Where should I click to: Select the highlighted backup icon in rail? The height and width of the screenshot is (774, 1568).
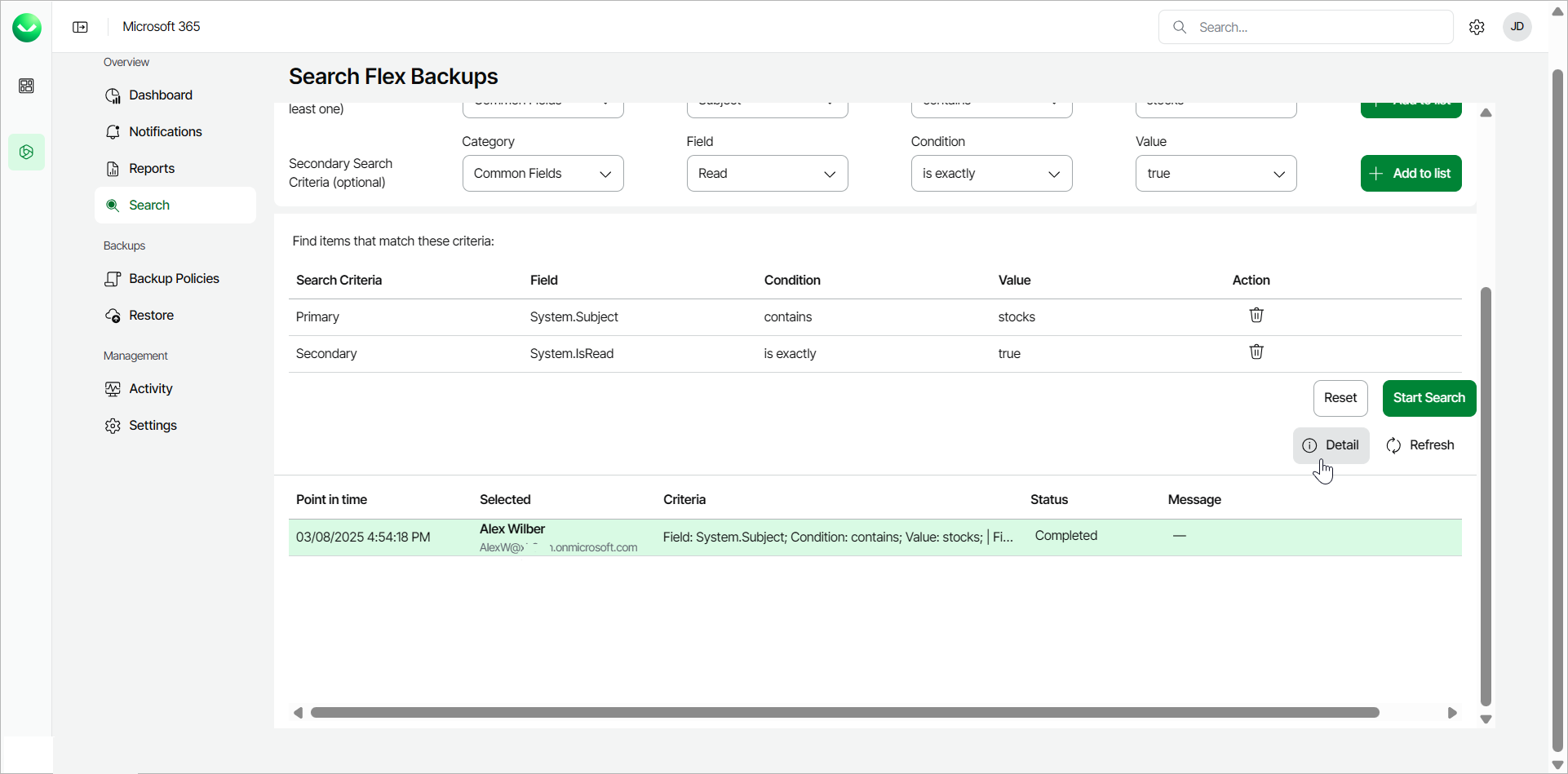tap(27, 153)
